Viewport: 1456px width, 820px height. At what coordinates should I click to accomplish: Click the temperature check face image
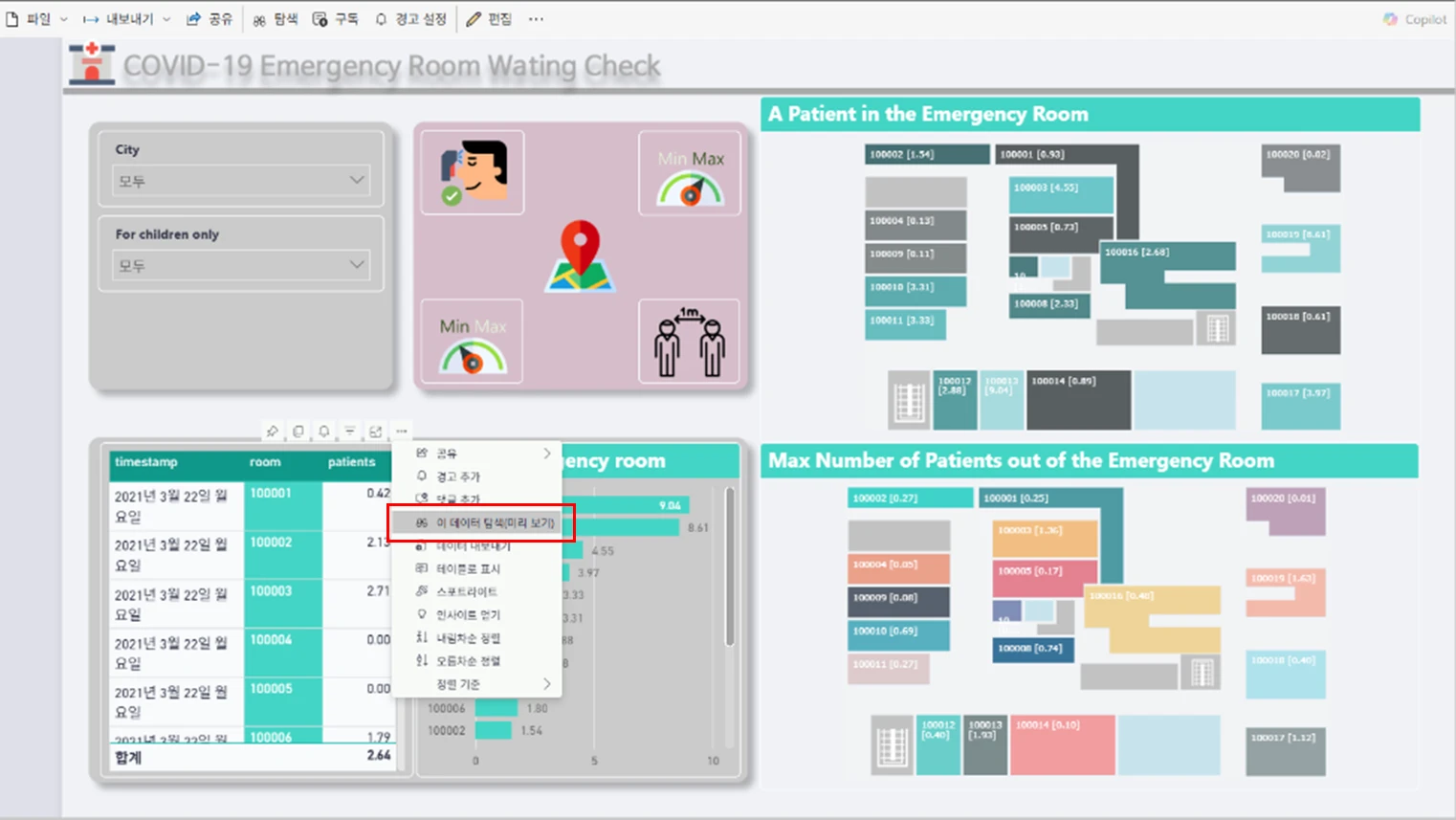[x=474, y=172]
